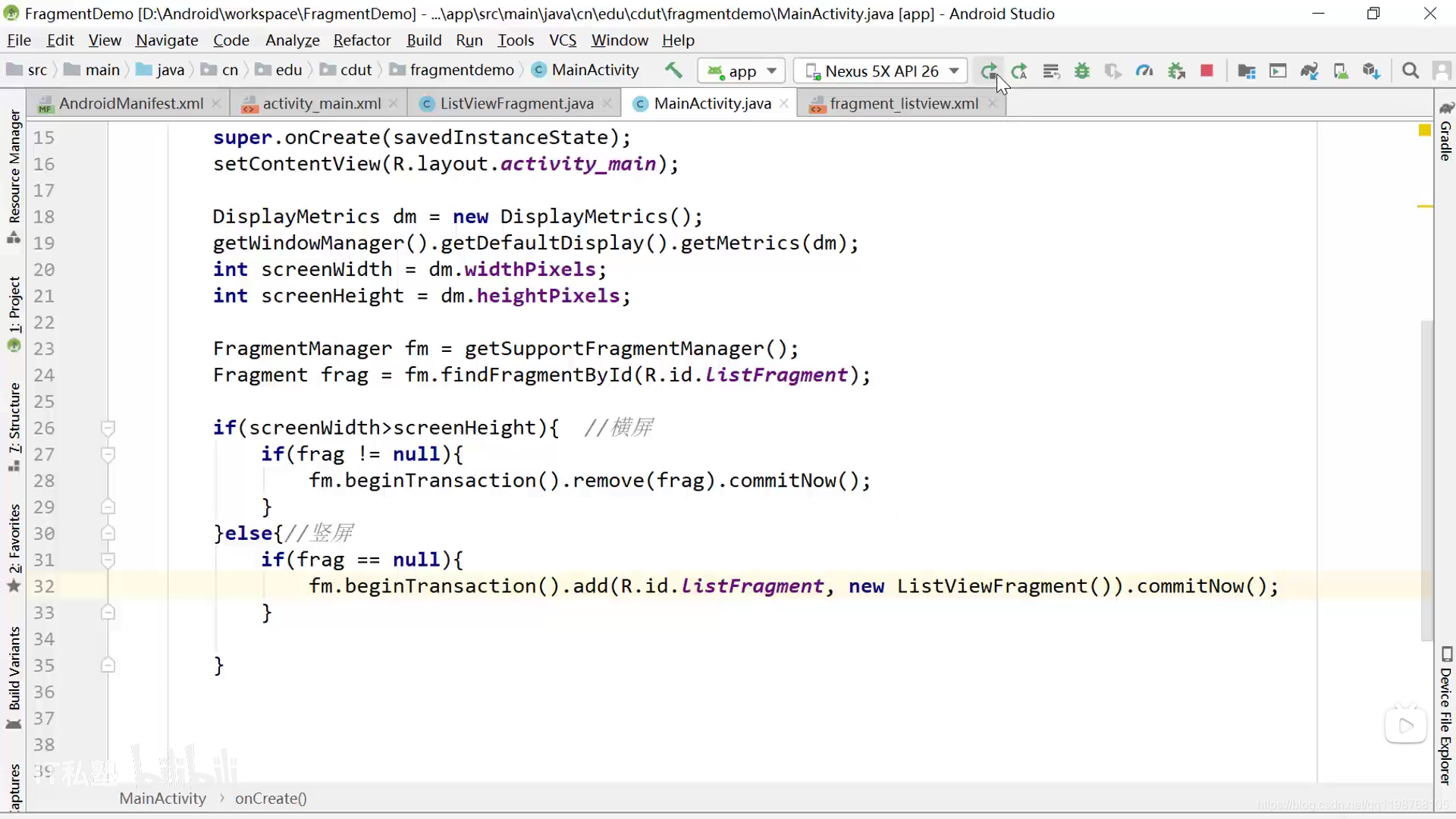This screenshot has height=819, width=1456.
Task: Toggle the 2: Favorites tool window
Action: (x=14, y=547)
